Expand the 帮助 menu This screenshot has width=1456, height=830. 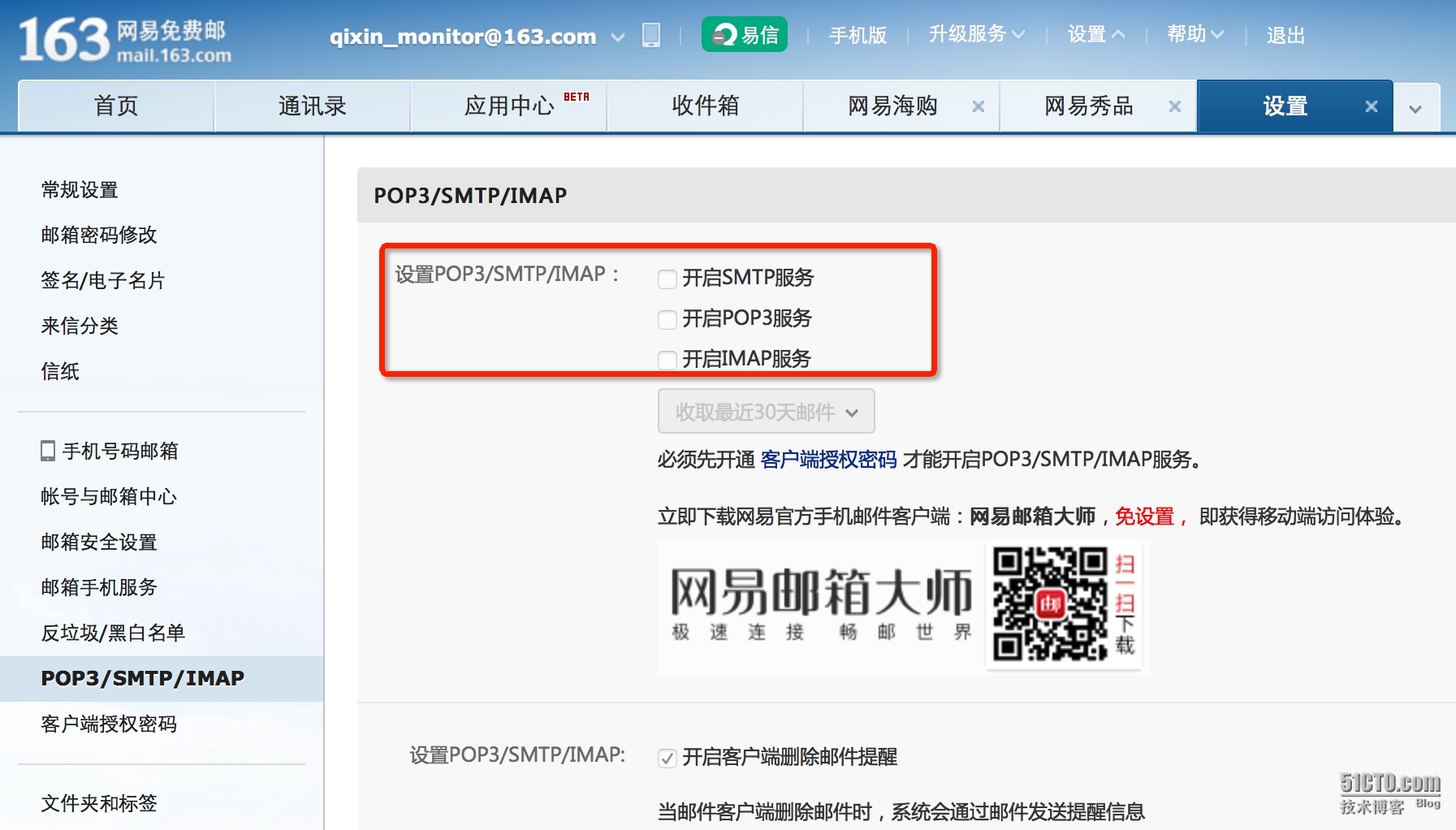tap(1195, 35)
